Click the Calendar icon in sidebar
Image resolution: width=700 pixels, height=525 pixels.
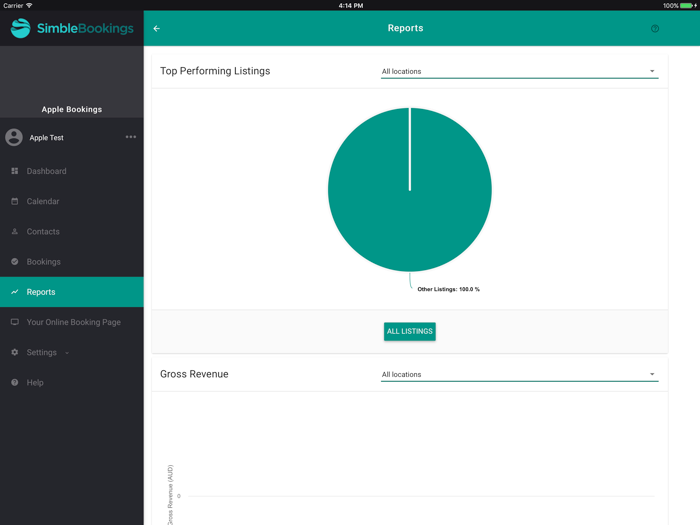[x=15, y=201]
